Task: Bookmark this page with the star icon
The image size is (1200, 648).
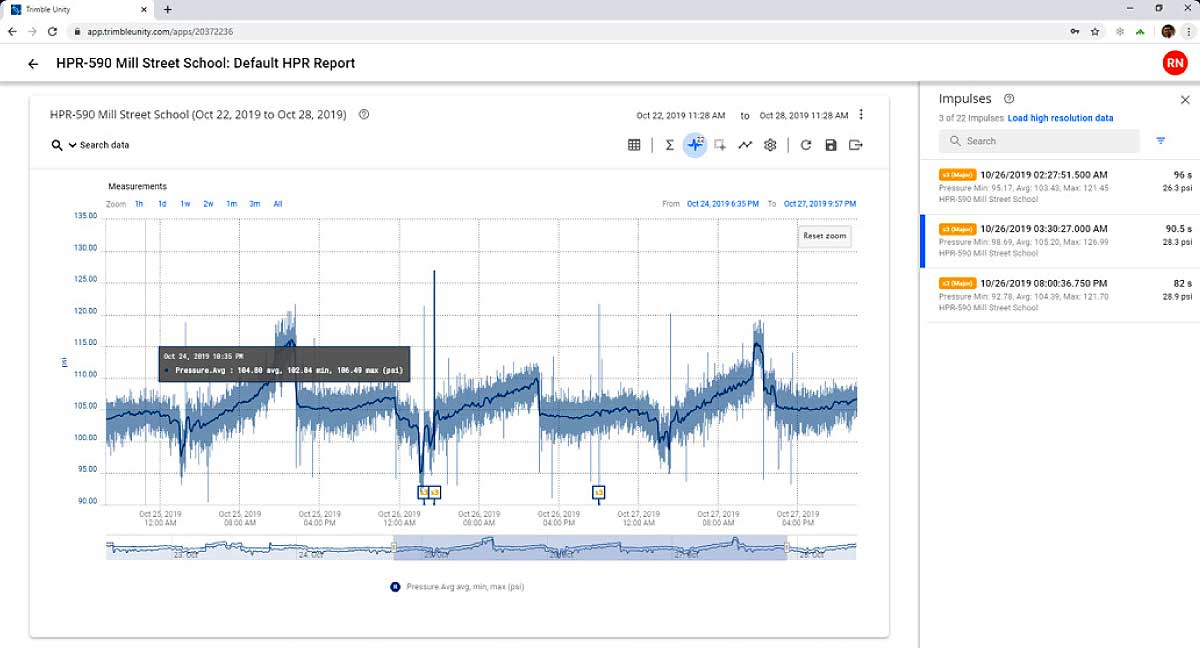Action: tap(1095, 32)
